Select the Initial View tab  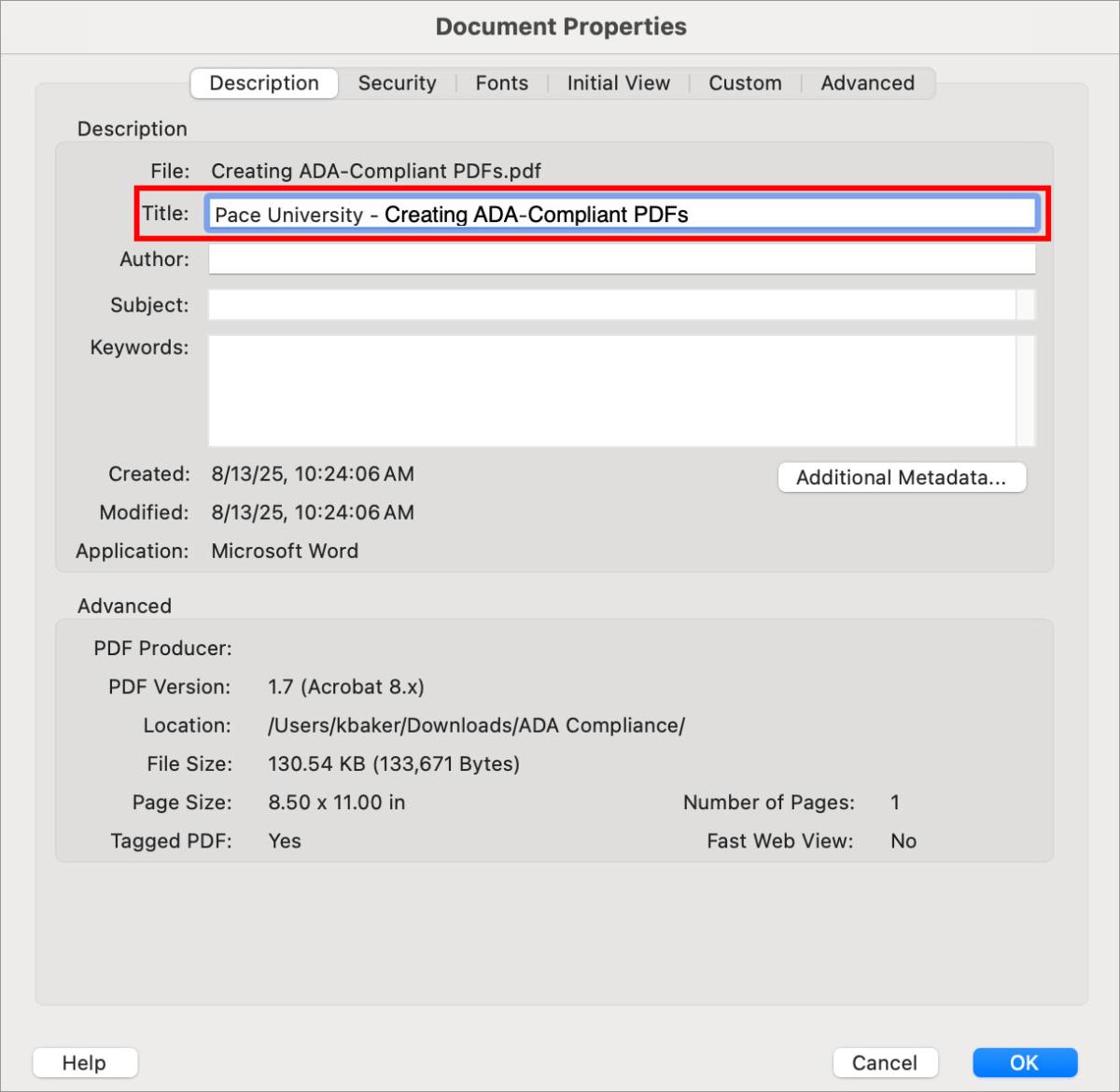pos(617,83)
